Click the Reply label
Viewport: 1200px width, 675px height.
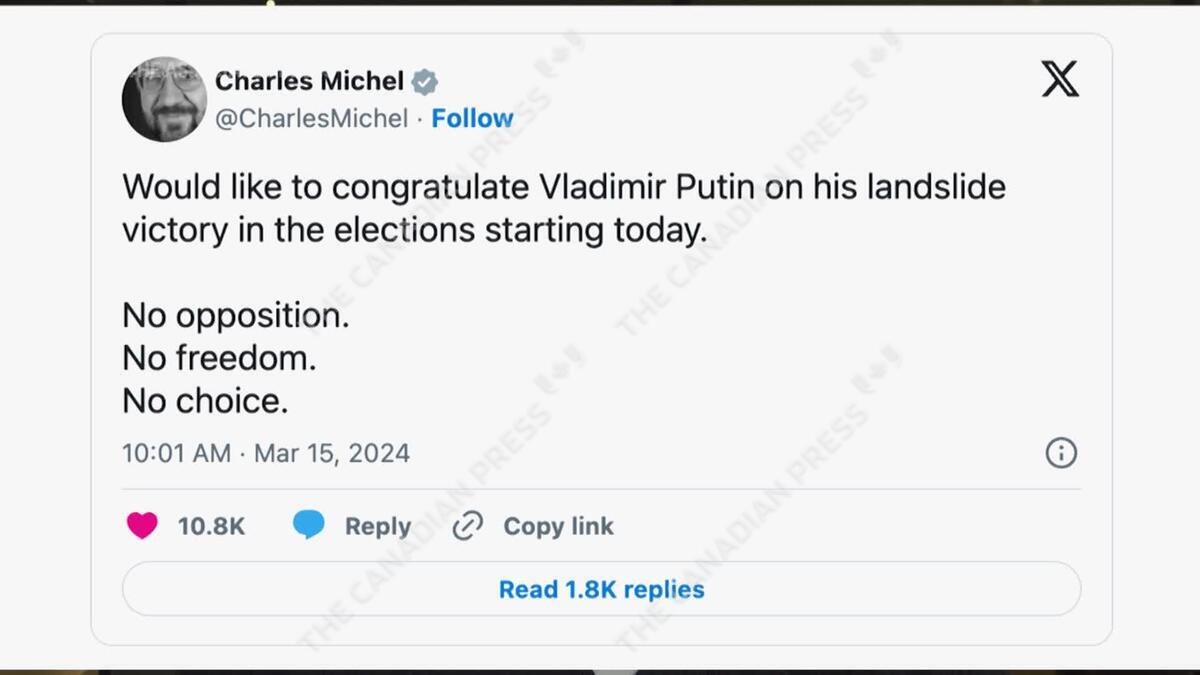click(377, 526)
